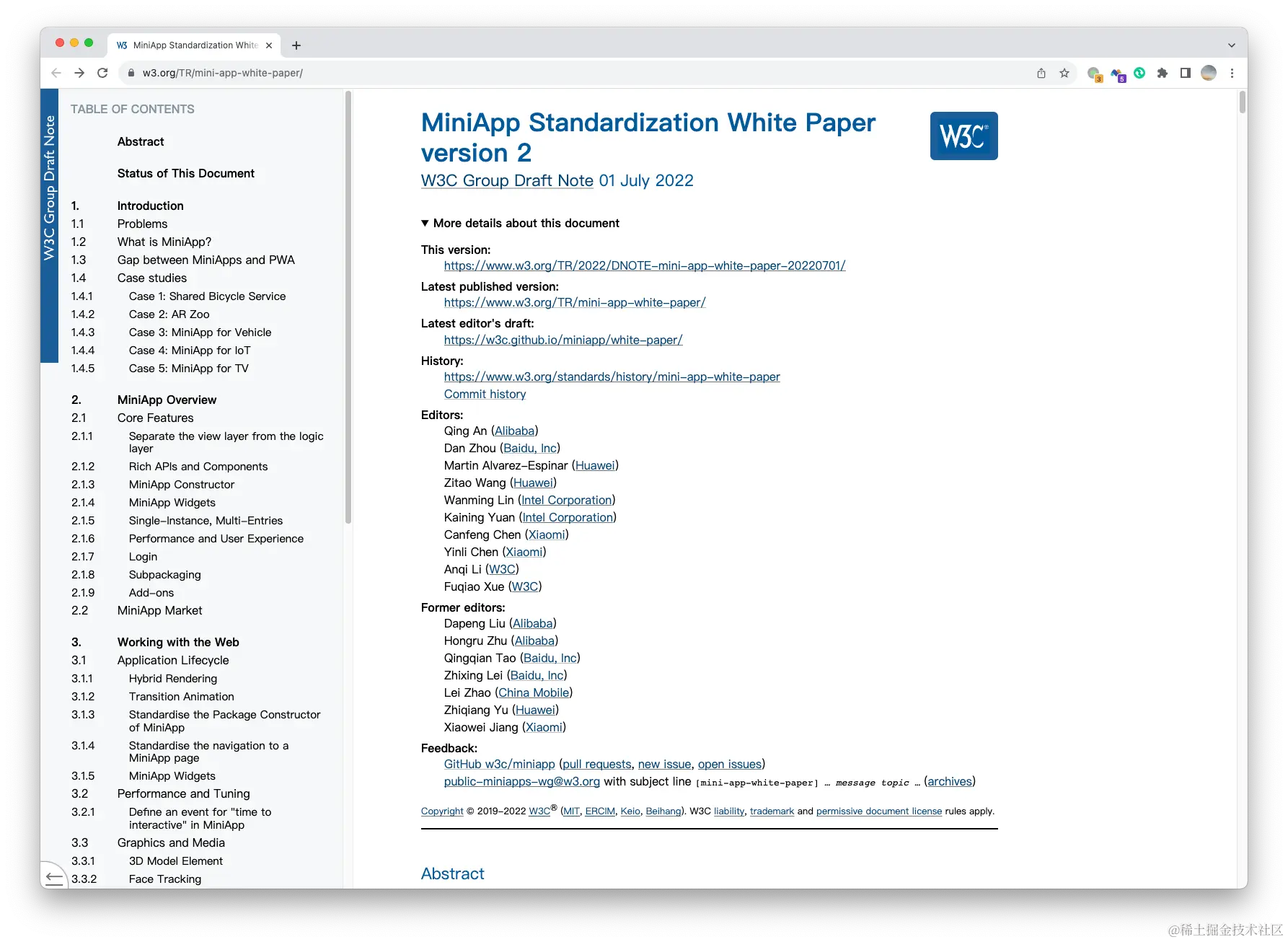1288x942 pixels.
Task: Jump to Working with the Web
Action: 178,643
